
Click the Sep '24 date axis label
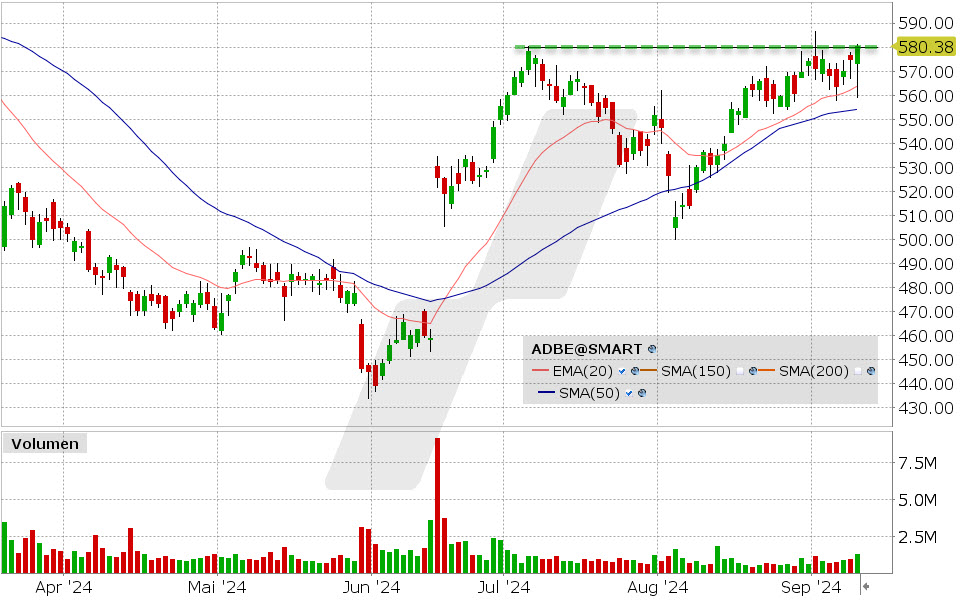[x=811, y=588]
